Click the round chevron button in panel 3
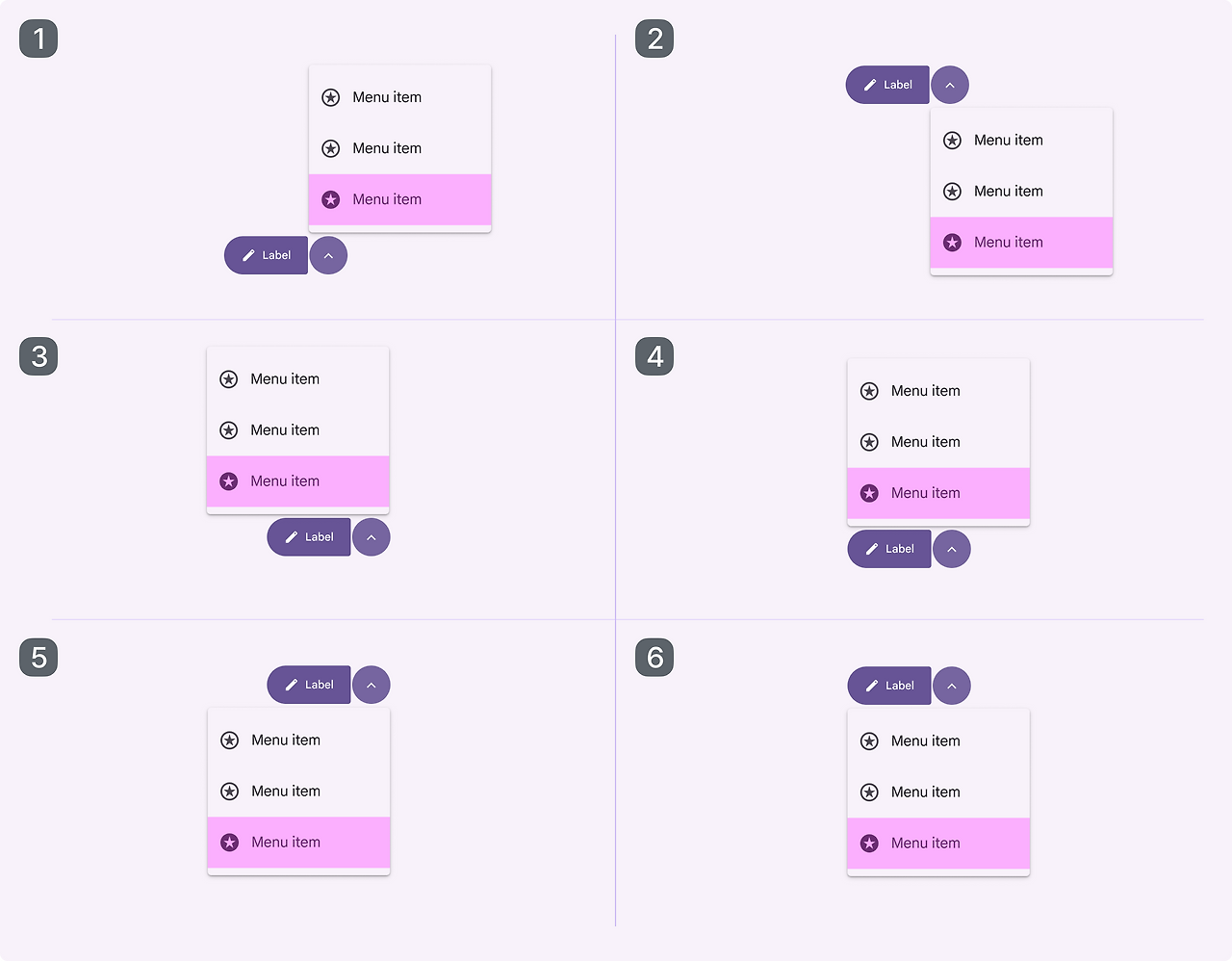This screenshot has height=961, width=1232. click(x=372, y=537)
